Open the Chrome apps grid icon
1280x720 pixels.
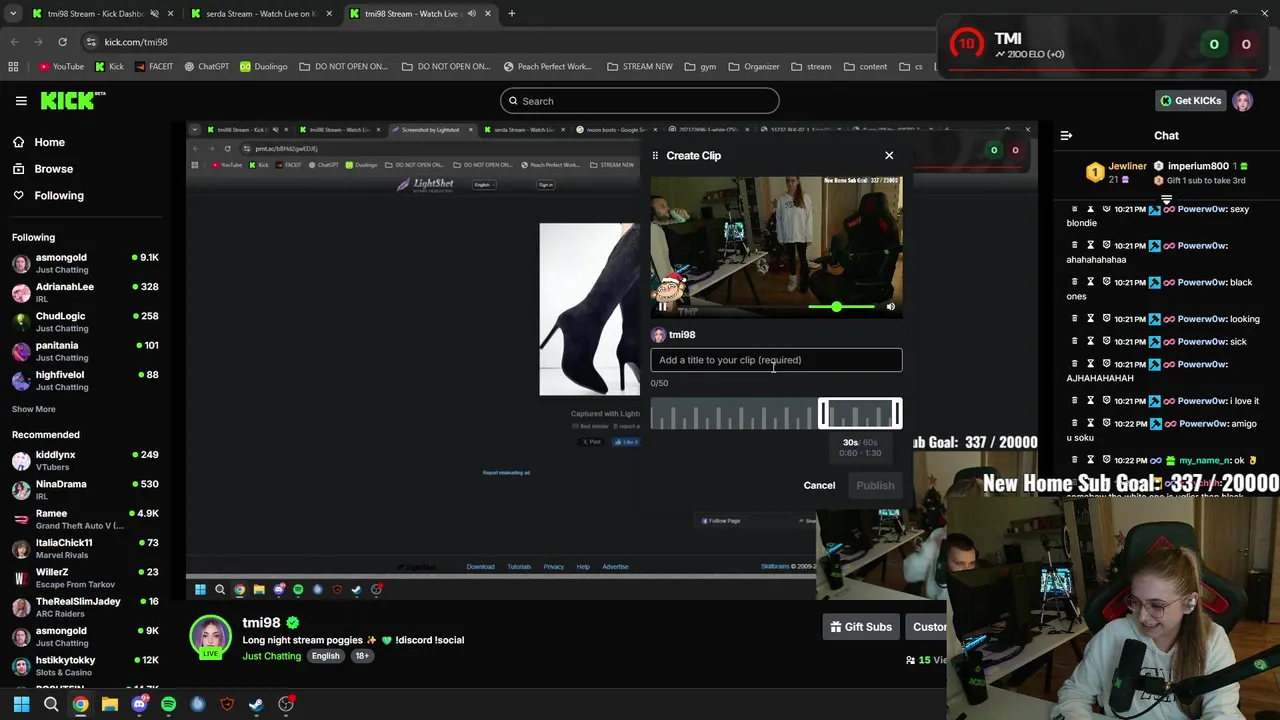tap(13, 67)
